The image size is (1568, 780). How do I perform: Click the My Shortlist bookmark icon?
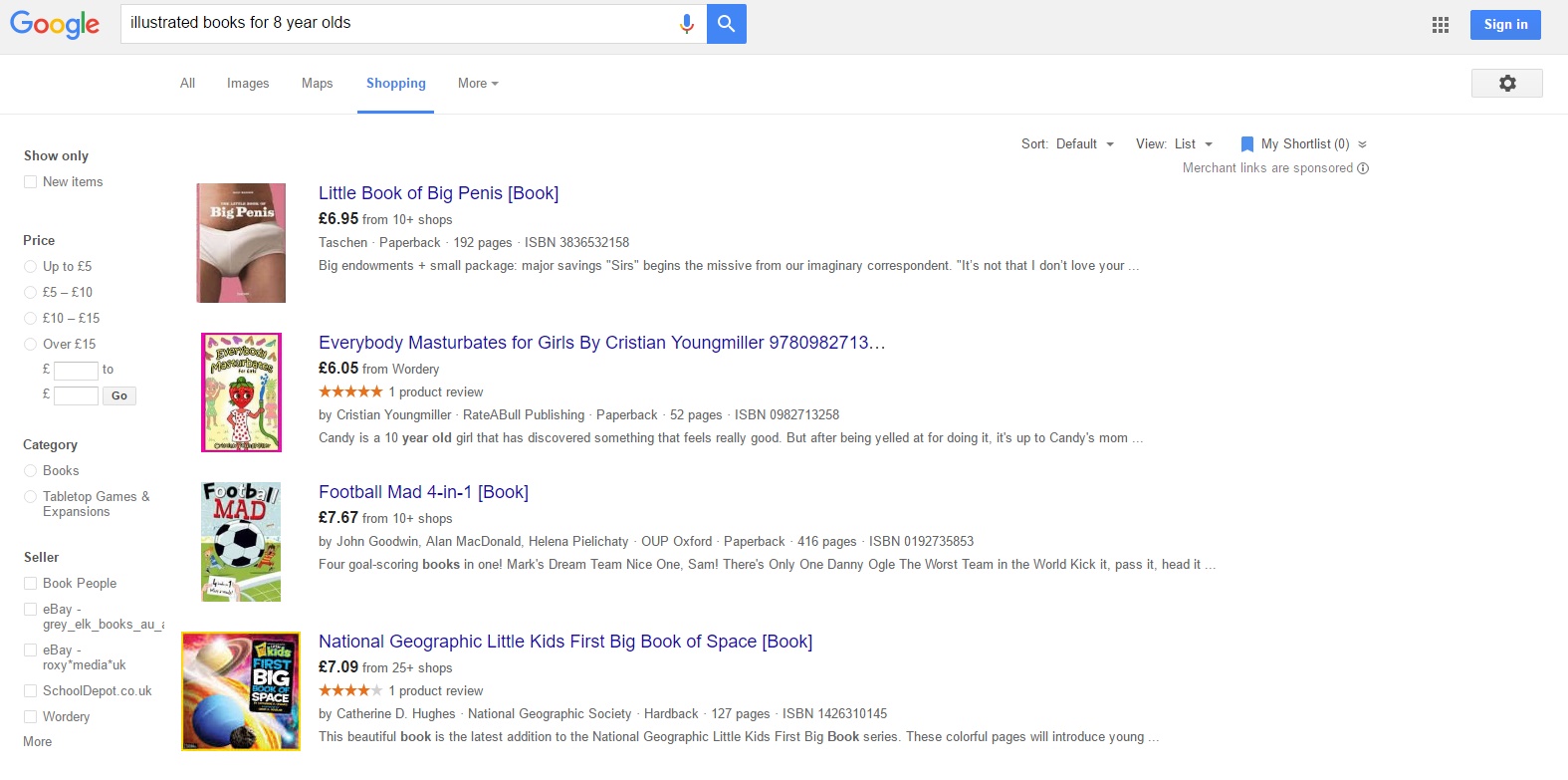[1246, 144]
